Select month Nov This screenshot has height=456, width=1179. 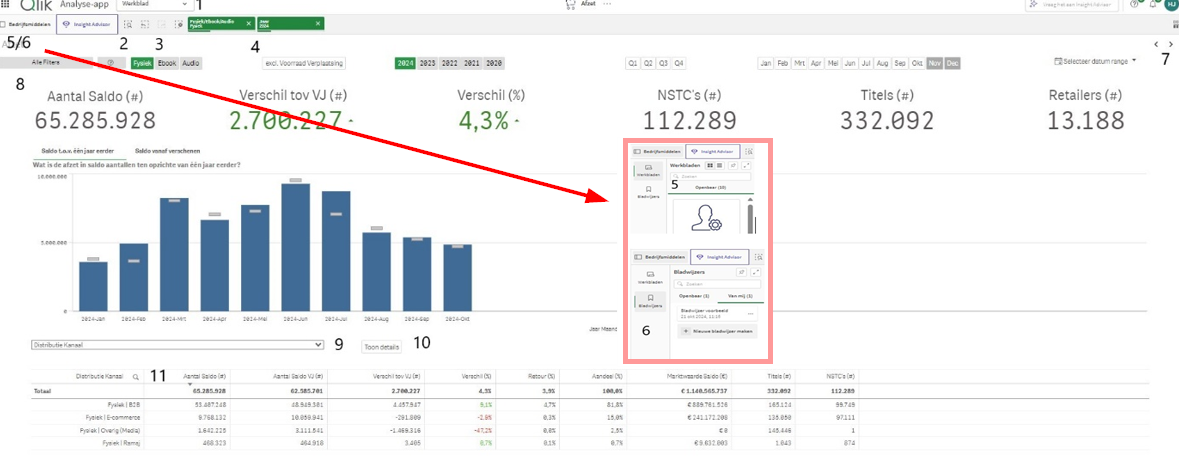click(935, 63)
